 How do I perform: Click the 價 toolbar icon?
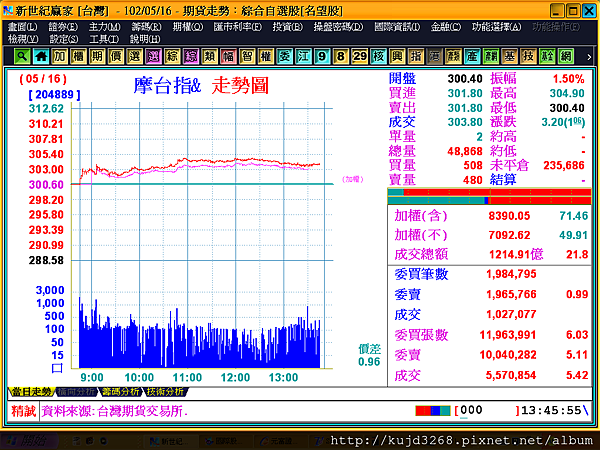point(116,57)
